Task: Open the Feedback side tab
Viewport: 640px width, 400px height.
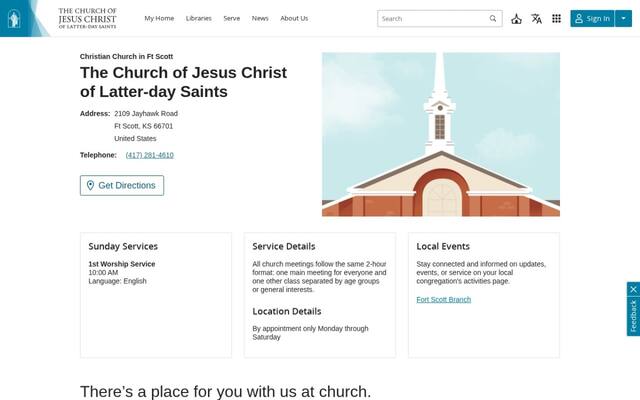Action: pyautogui.click(x=633, y=316)
